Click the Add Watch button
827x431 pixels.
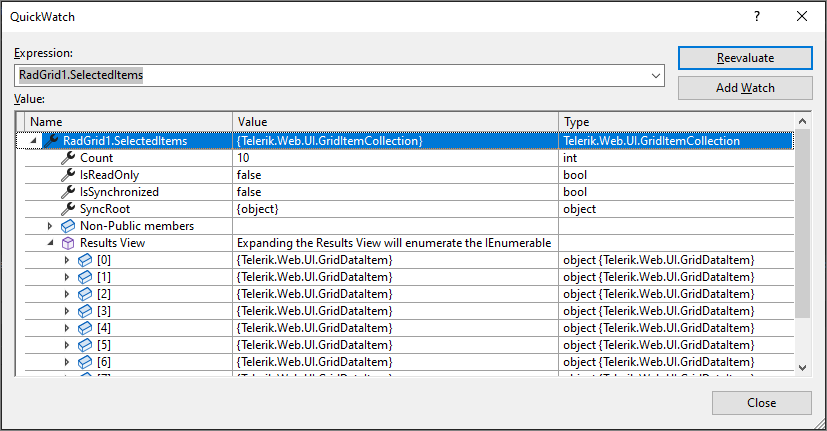tap(745, 88)
